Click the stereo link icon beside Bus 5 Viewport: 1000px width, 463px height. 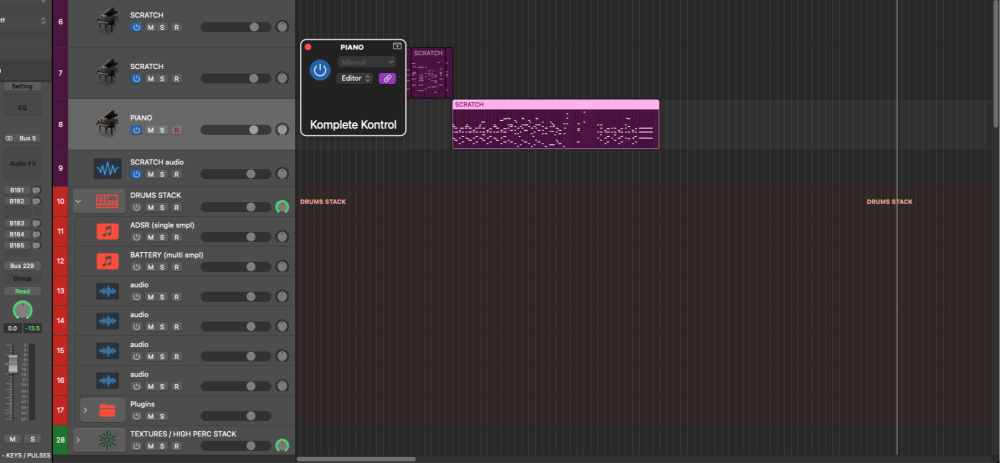click(x=9, y=138)
